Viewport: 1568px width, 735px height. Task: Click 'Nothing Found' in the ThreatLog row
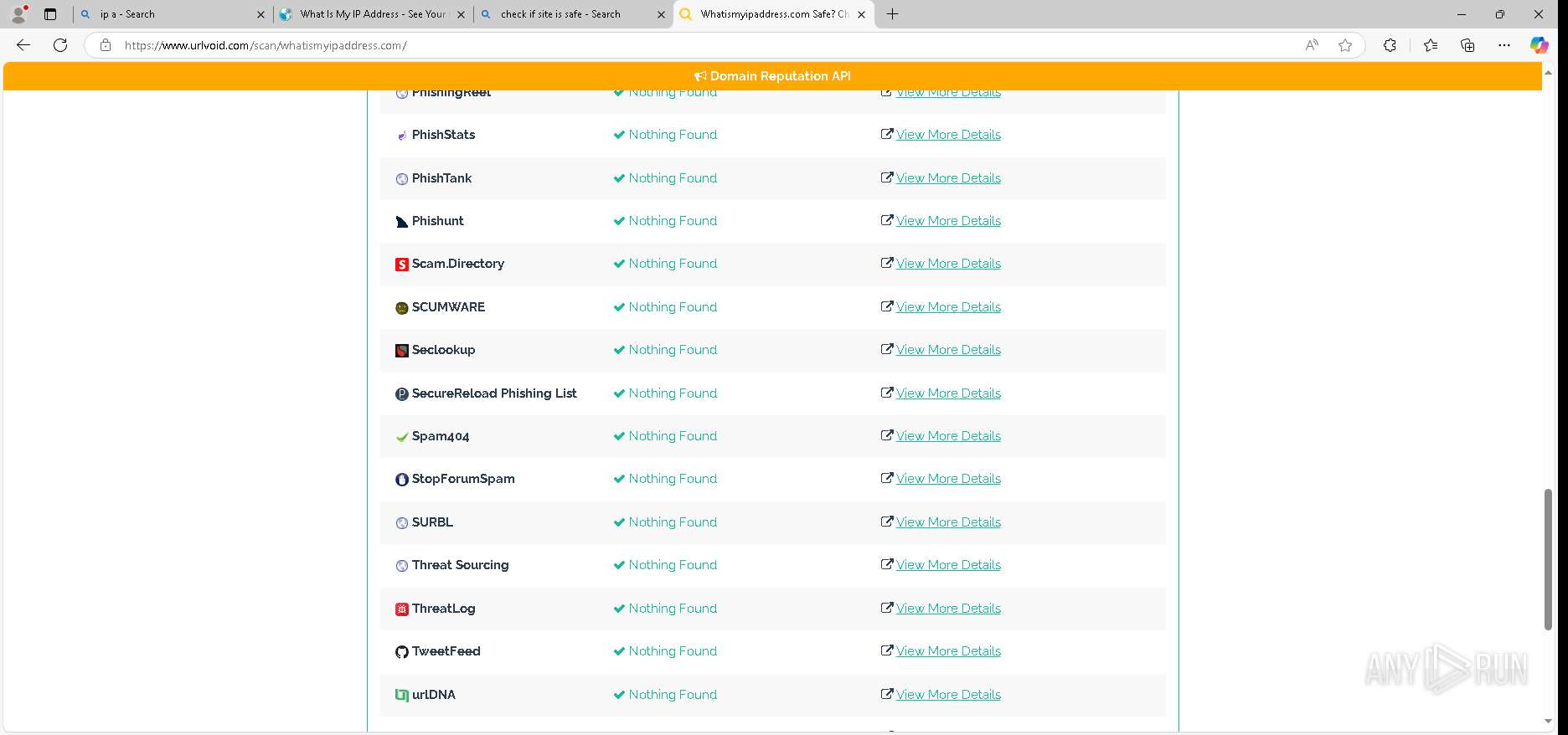pyautogui.click(x=673, y=609)
